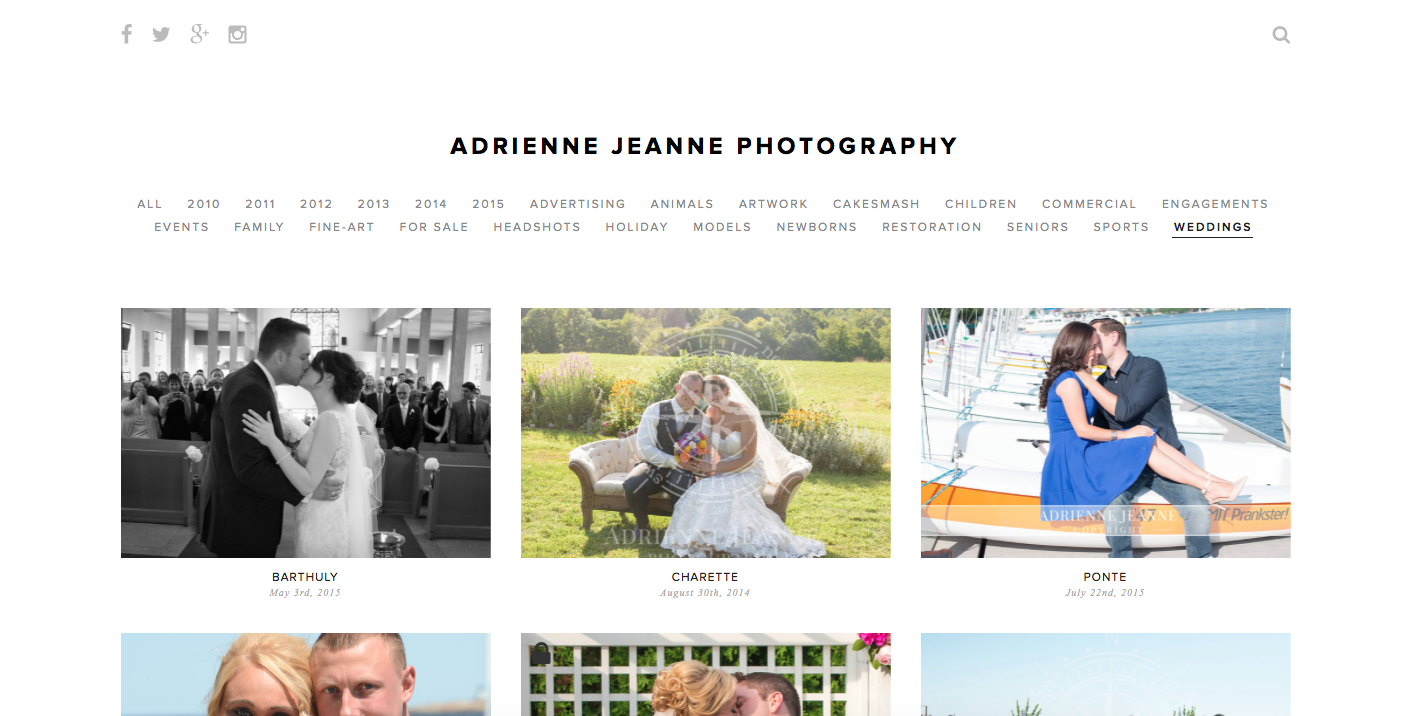Show ALL galleries
Screen dimensions: 1407x716
(150, 204)
